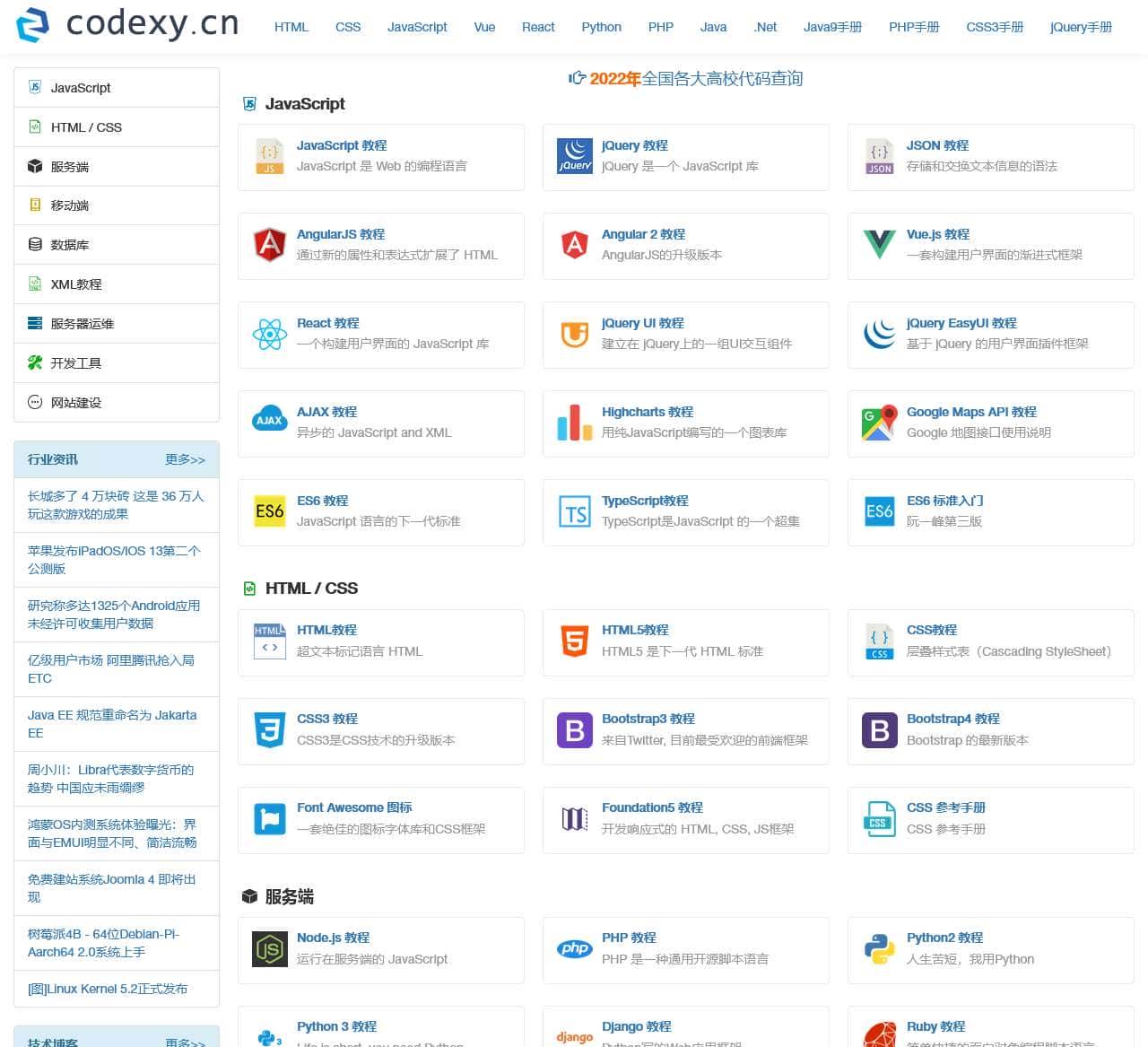The width and height of the screenshot is (1148, 1047).
Task: Open 开发工具 sidebar category
Action: (117, 363)
